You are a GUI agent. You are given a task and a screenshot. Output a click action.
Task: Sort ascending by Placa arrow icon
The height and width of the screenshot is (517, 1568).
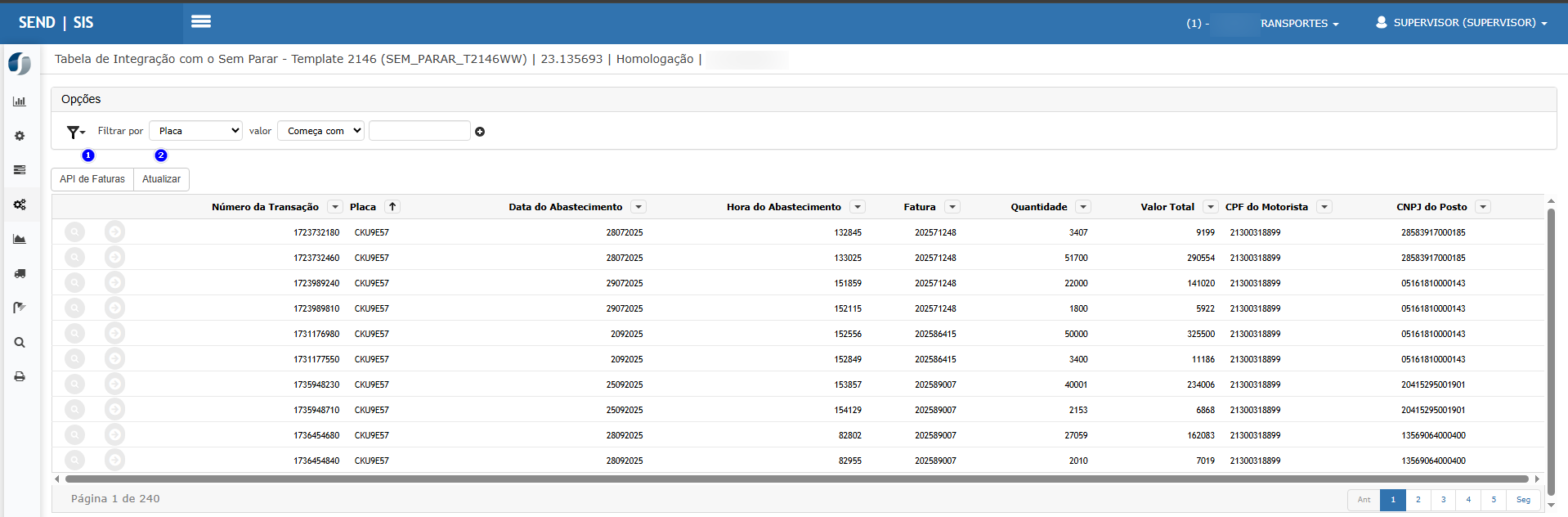(392, 207)
